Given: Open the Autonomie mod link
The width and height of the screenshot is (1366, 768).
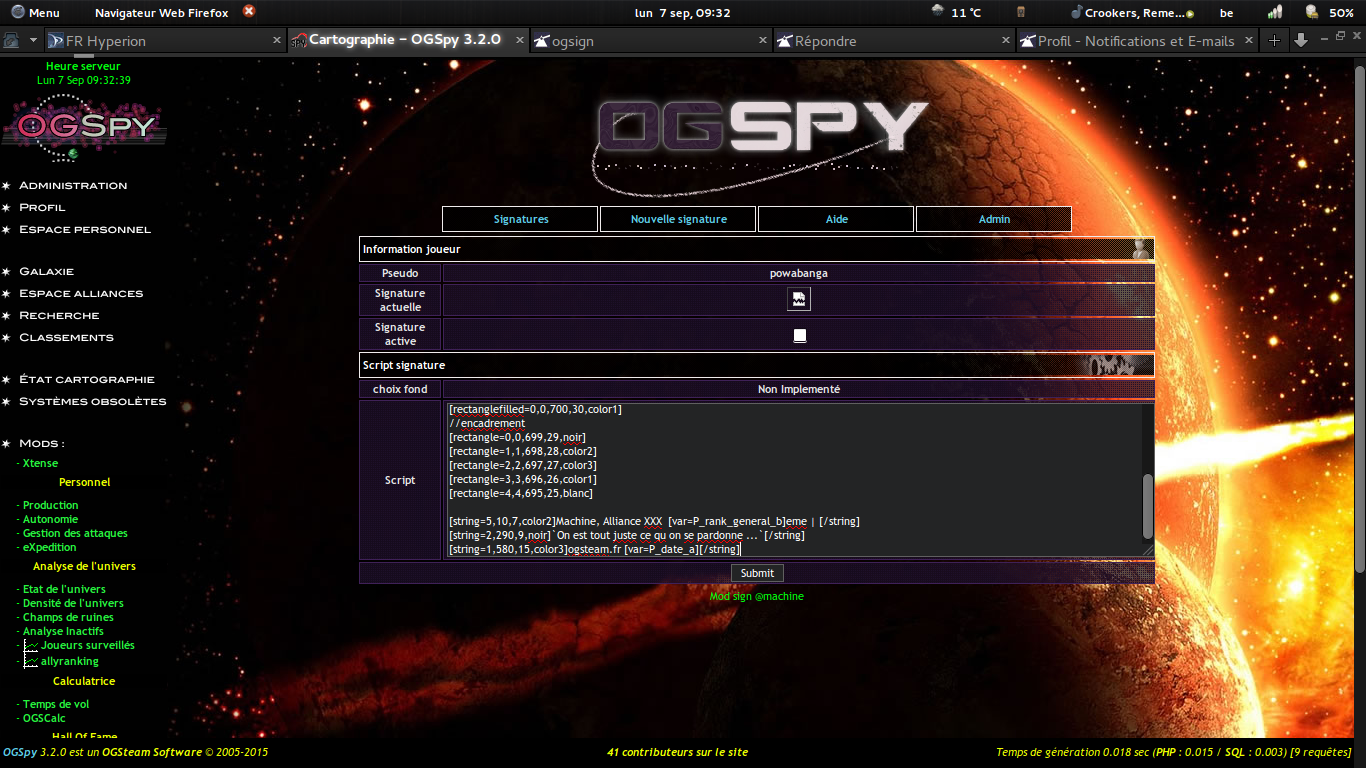Looking at the screenshot, I should point(50,520).
